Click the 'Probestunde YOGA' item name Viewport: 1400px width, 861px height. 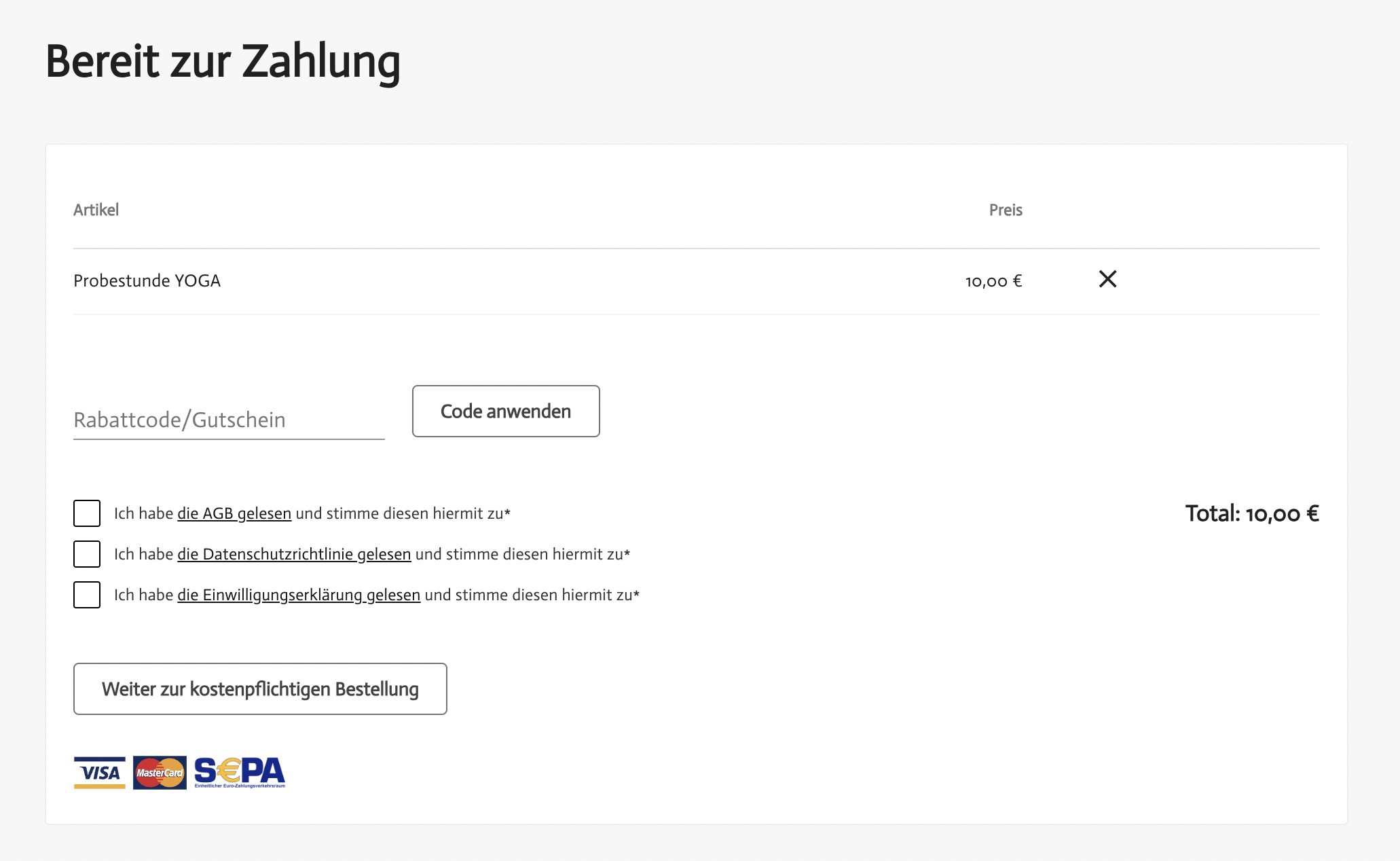tap(147, 280)
